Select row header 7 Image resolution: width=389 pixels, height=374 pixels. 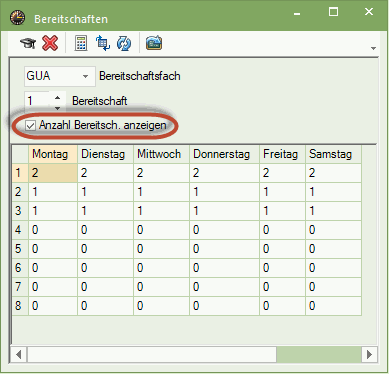tap(20, 287)
